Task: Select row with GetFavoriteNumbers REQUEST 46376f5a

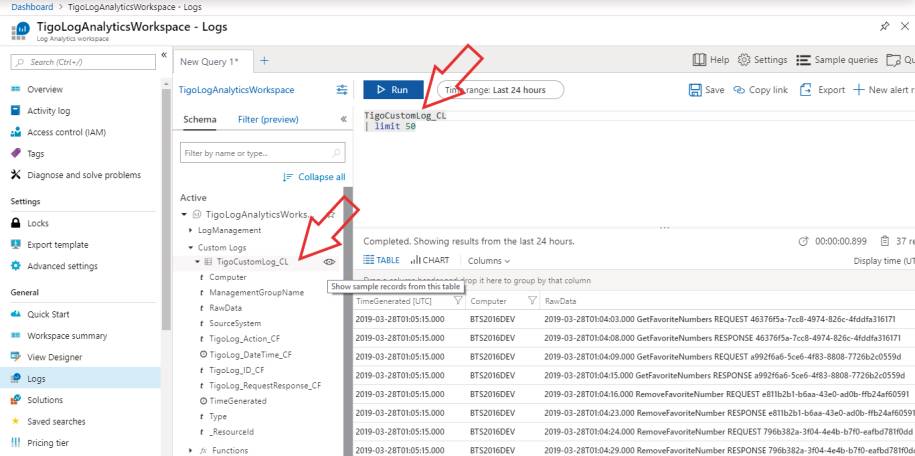Action: click(634, 319)
